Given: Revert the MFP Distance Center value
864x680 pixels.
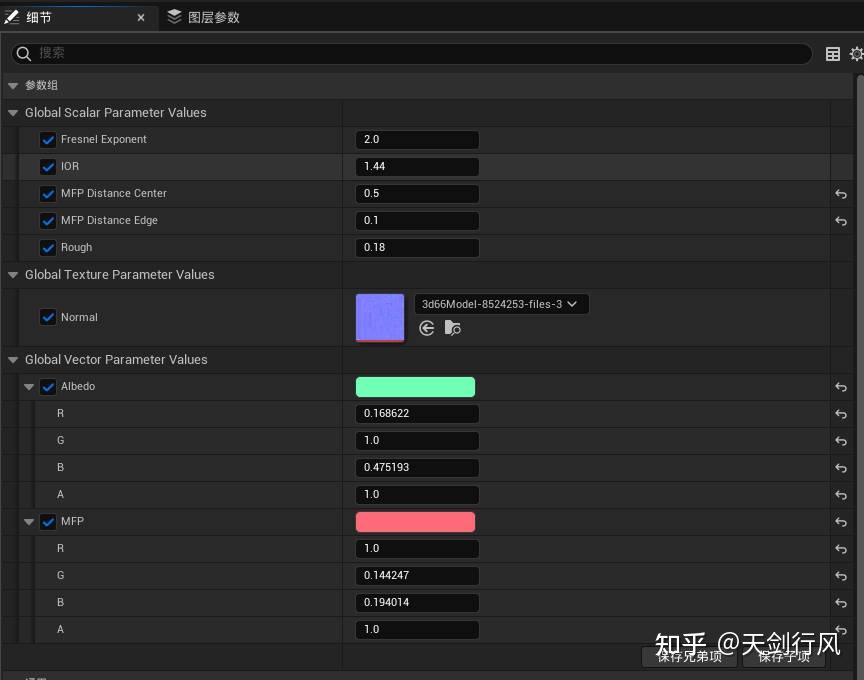Looking at the screenshot, I should coord(841,194).
